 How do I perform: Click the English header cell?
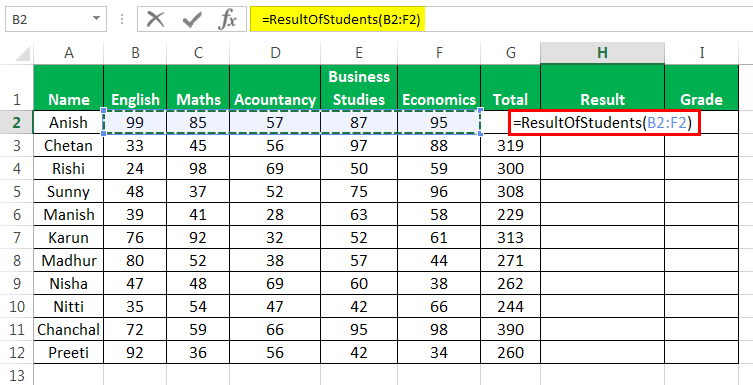(x=135, y=87)
